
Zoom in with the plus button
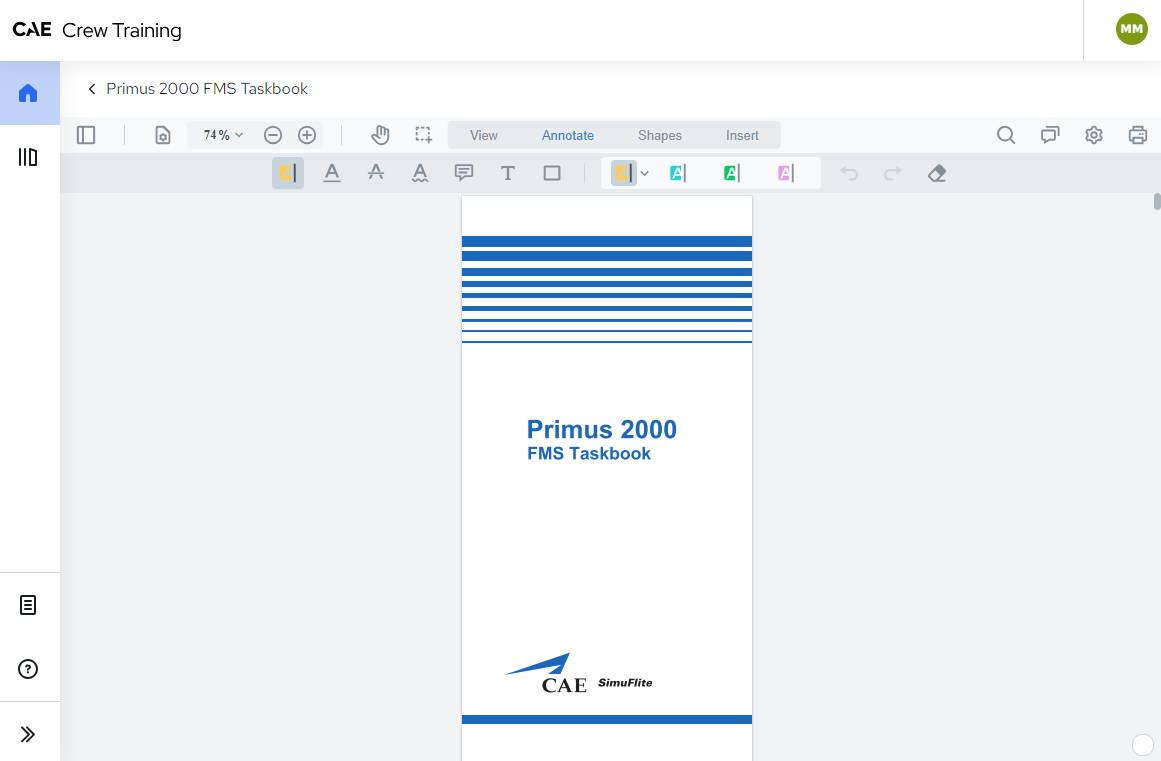(x=307, y=135)
